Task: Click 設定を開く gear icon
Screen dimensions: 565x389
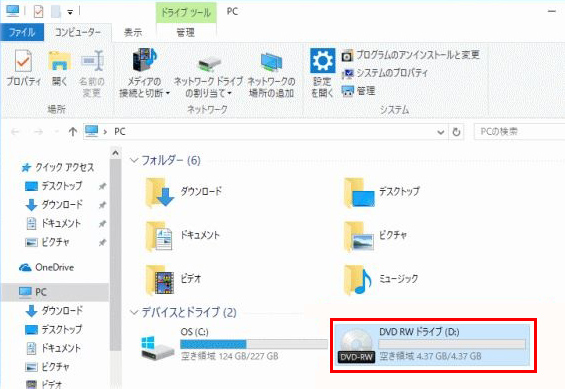Action: pyautogui.click(x=322, y=61)
